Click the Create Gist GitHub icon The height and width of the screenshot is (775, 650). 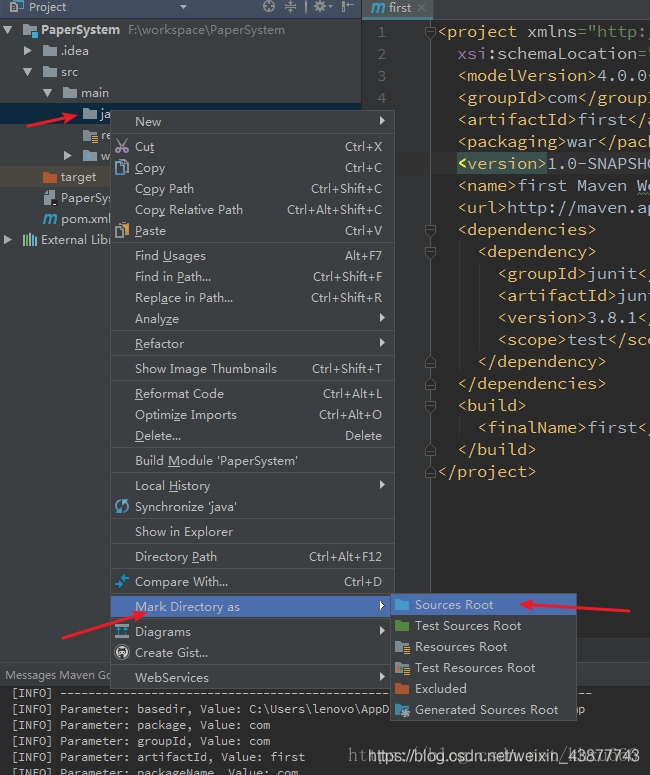[122, 652]
